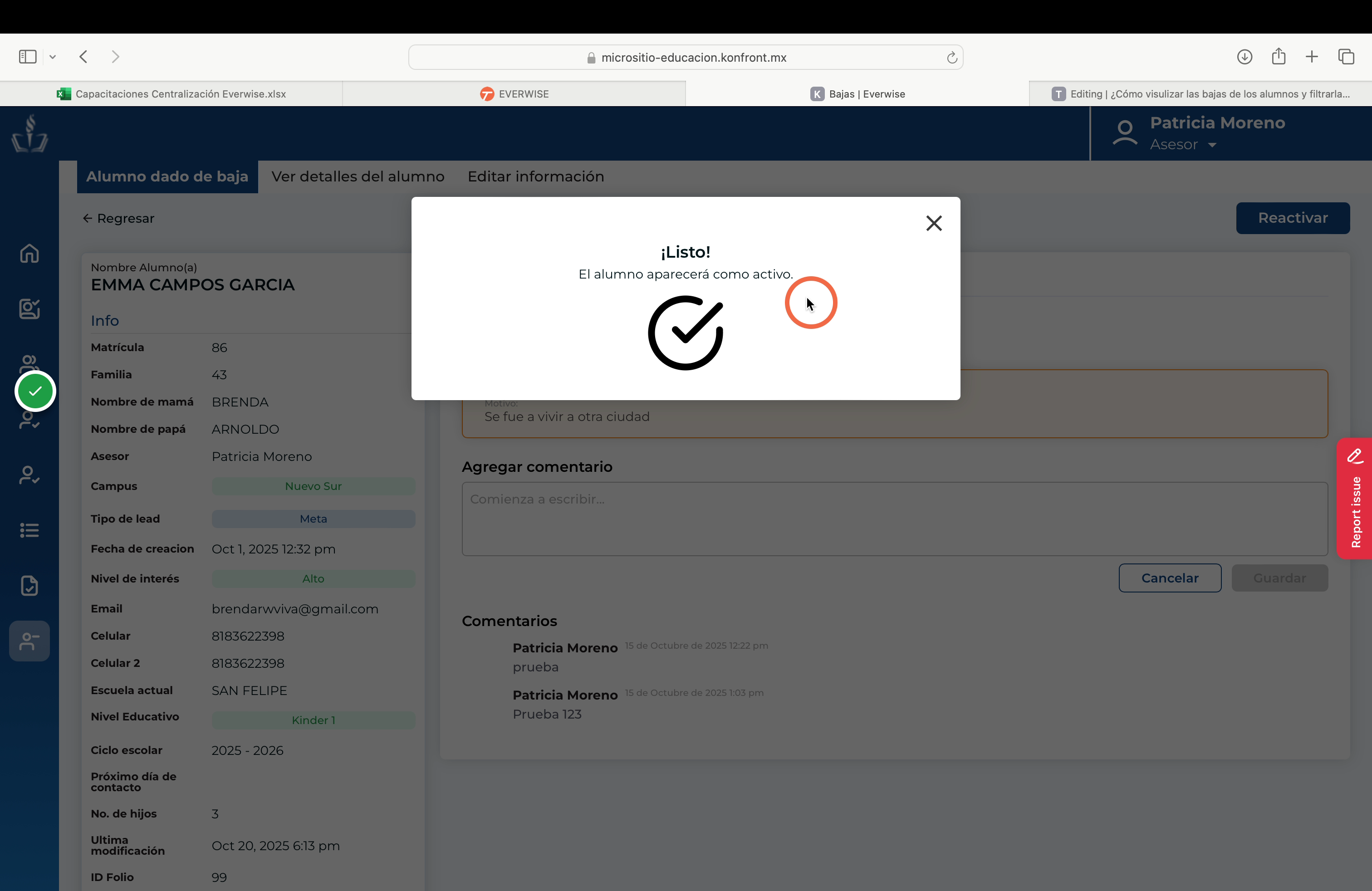Viewport: 1372px width, 891px height.
Task: Switch to the Editing article browser tab
Action: coord(1200,94)
